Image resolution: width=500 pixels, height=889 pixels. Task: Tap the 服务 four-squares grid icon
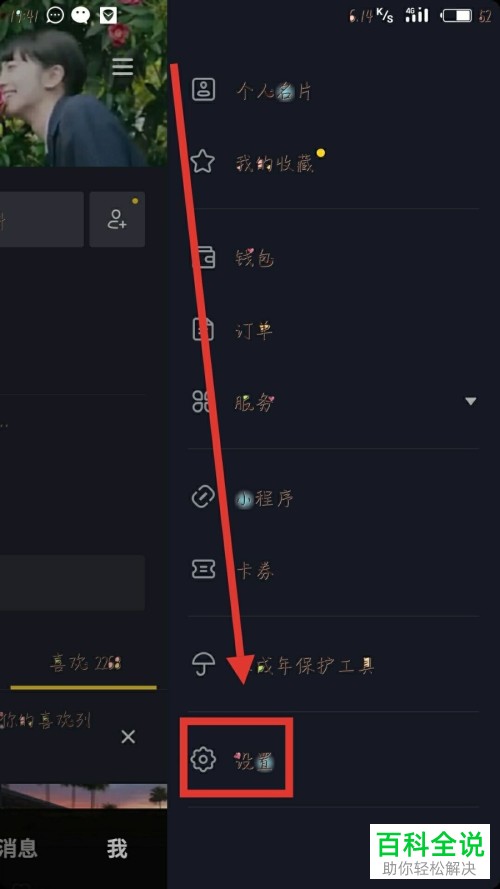(202, 401)
